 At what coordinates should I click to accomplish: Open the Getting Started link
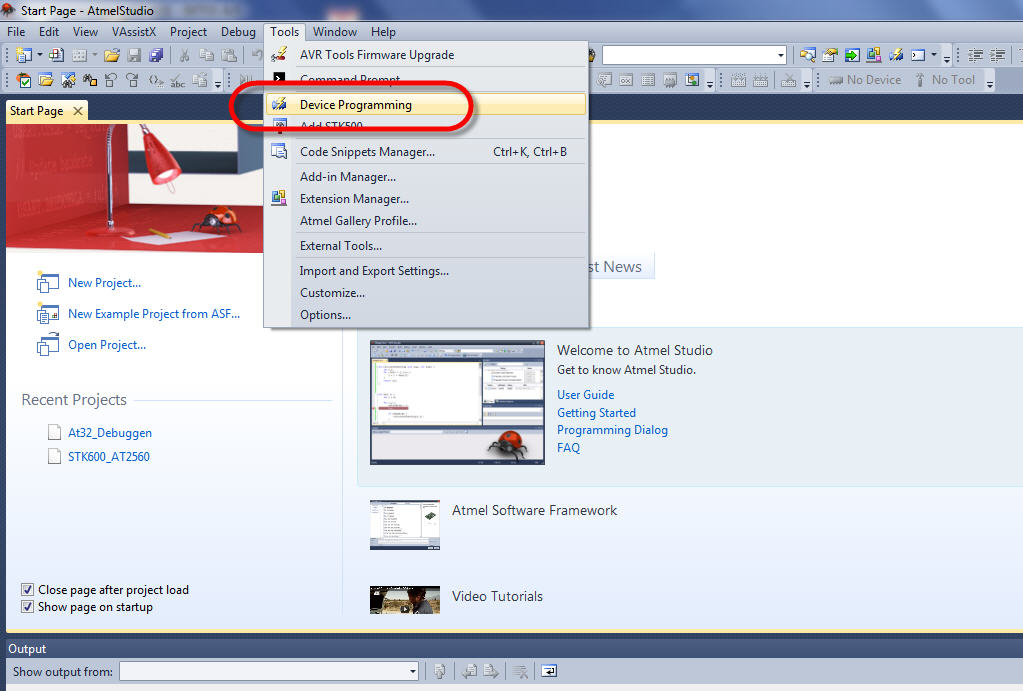596,413
